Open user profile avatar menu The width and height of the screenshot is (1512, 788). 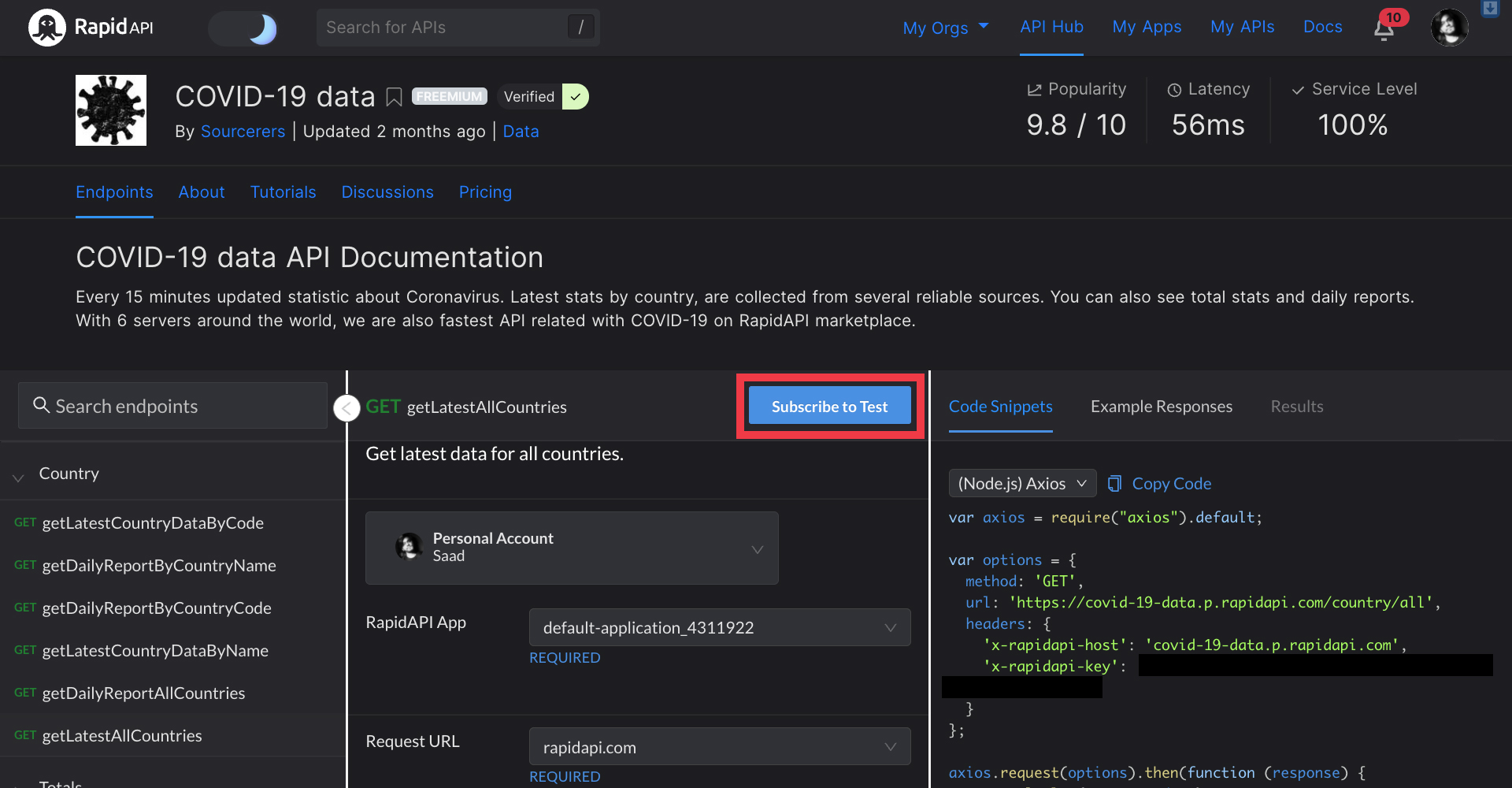pos(1449,28)
